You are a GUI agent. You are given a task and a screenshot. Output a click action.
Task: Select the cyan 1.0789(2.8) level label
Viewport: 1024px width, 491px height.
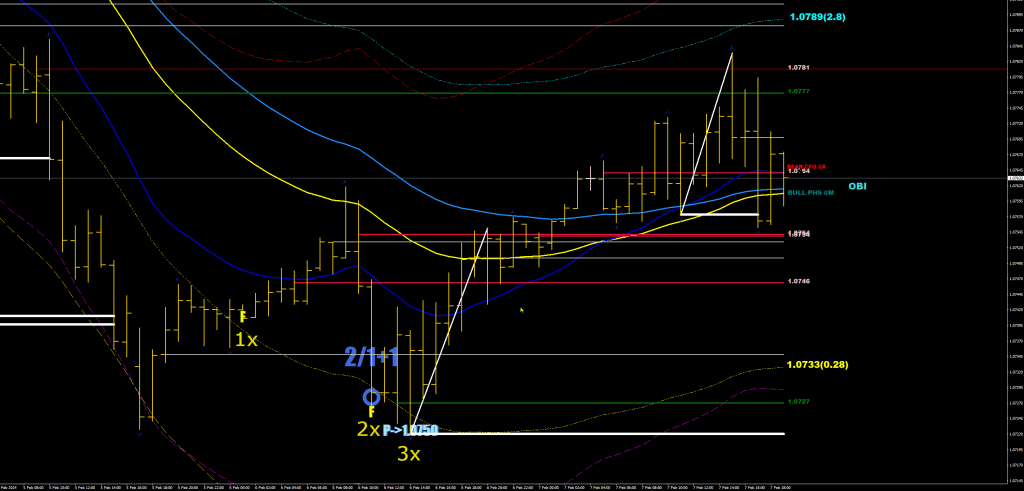(x=817, y=17)
